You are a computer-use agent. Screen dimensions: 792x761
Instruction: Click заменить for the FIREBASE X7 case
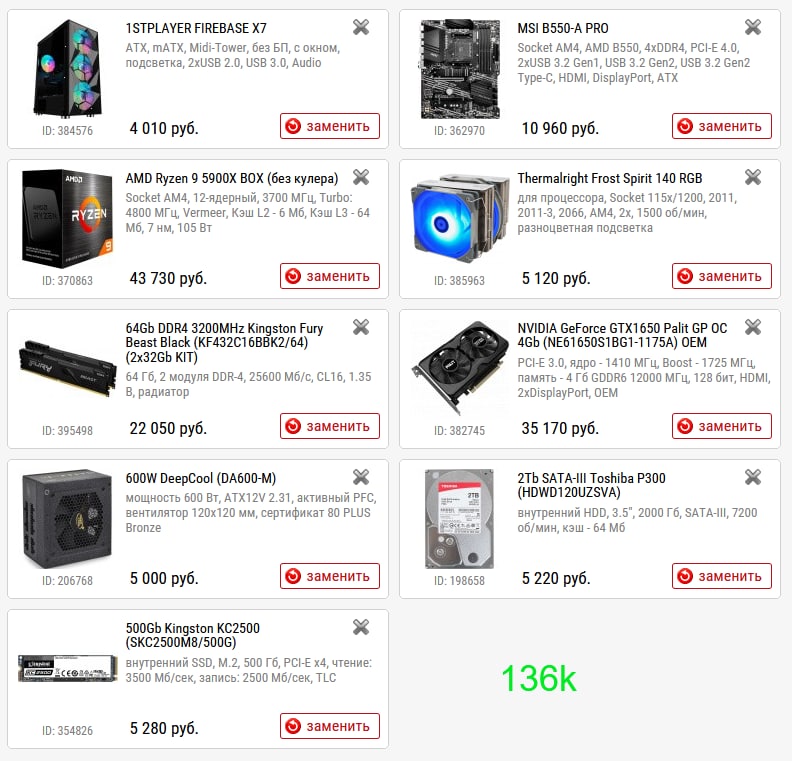330,126
